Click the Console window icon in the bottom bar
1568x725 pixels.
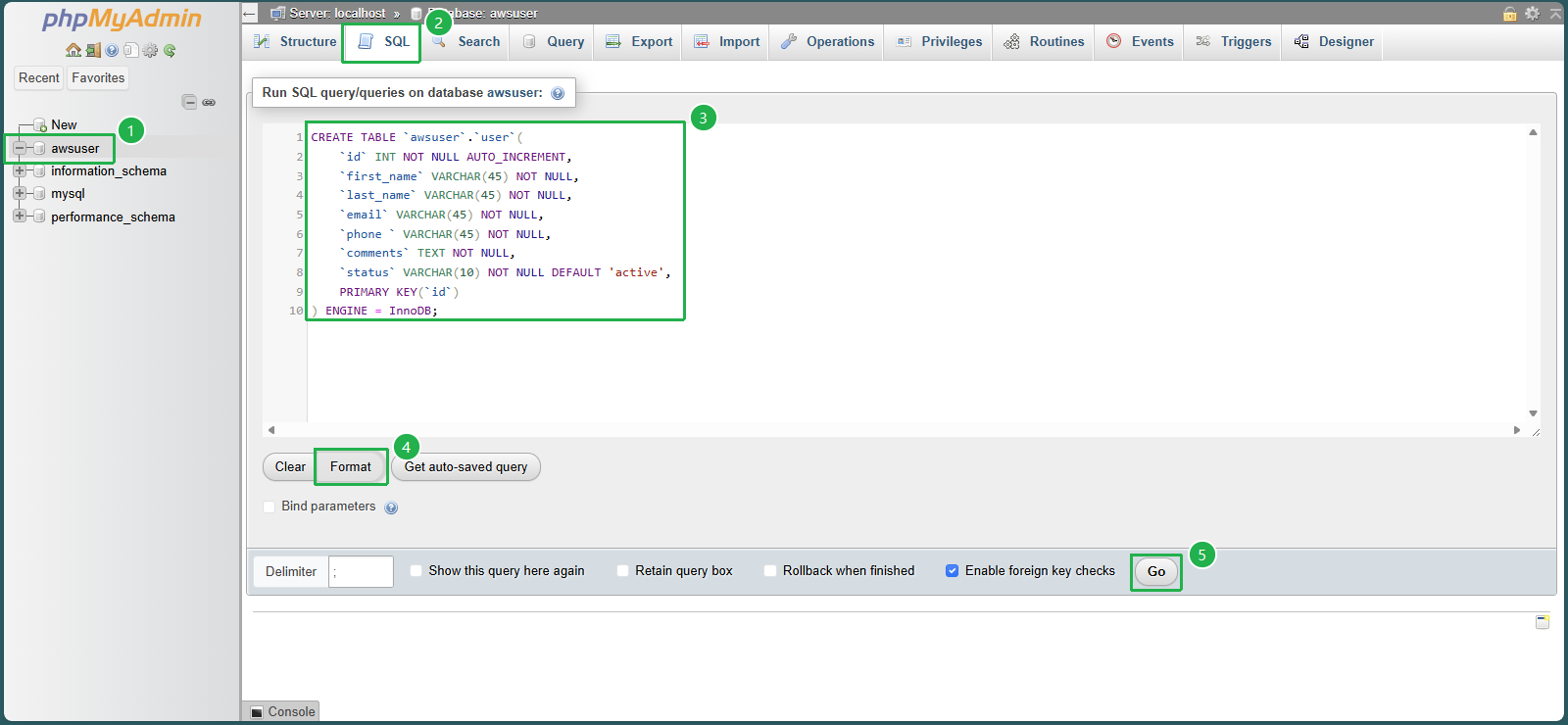point(257,712)
